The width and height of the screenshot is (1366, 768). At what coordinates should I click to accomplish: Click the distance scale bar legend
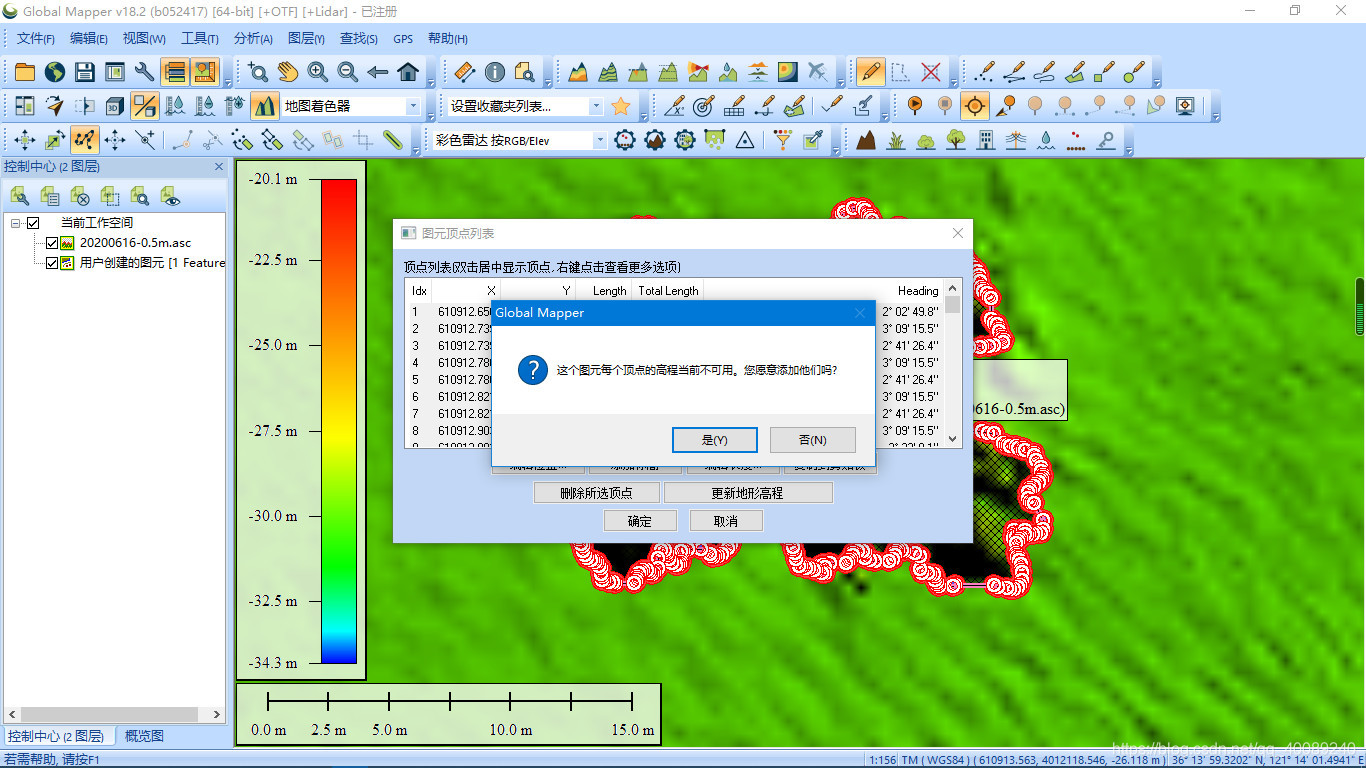coord(449,714)
